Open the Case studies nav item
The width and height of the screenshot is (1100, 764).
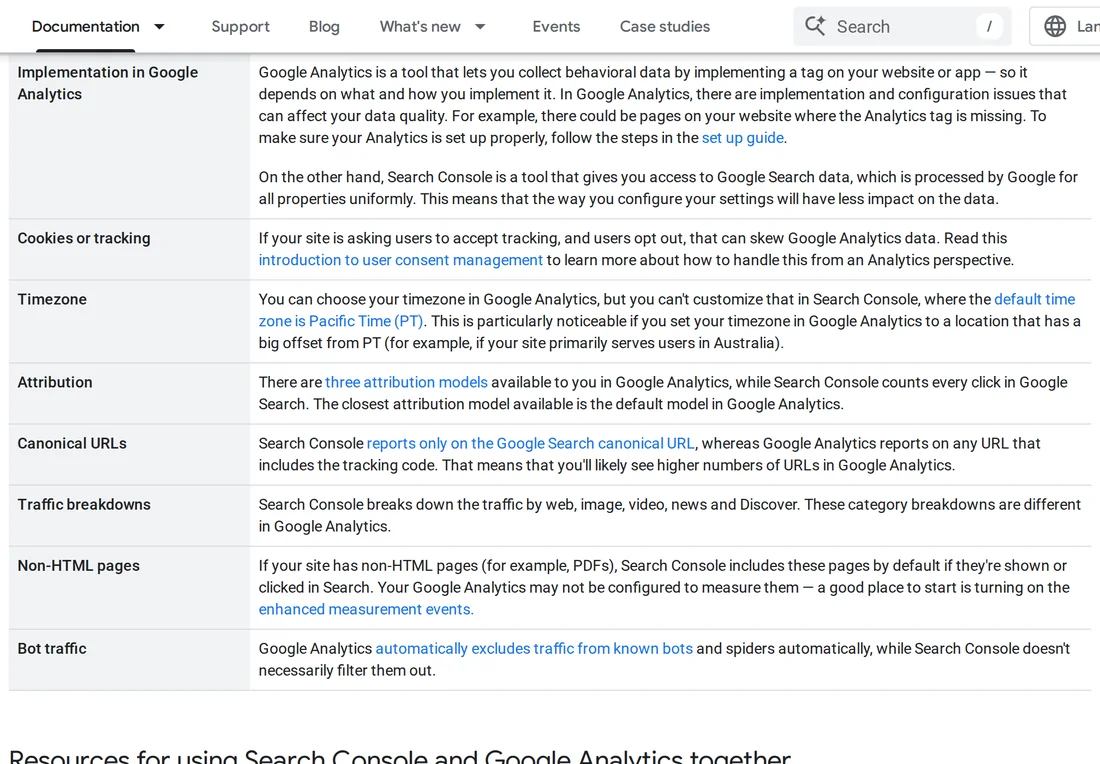click(x=664, y=27)
